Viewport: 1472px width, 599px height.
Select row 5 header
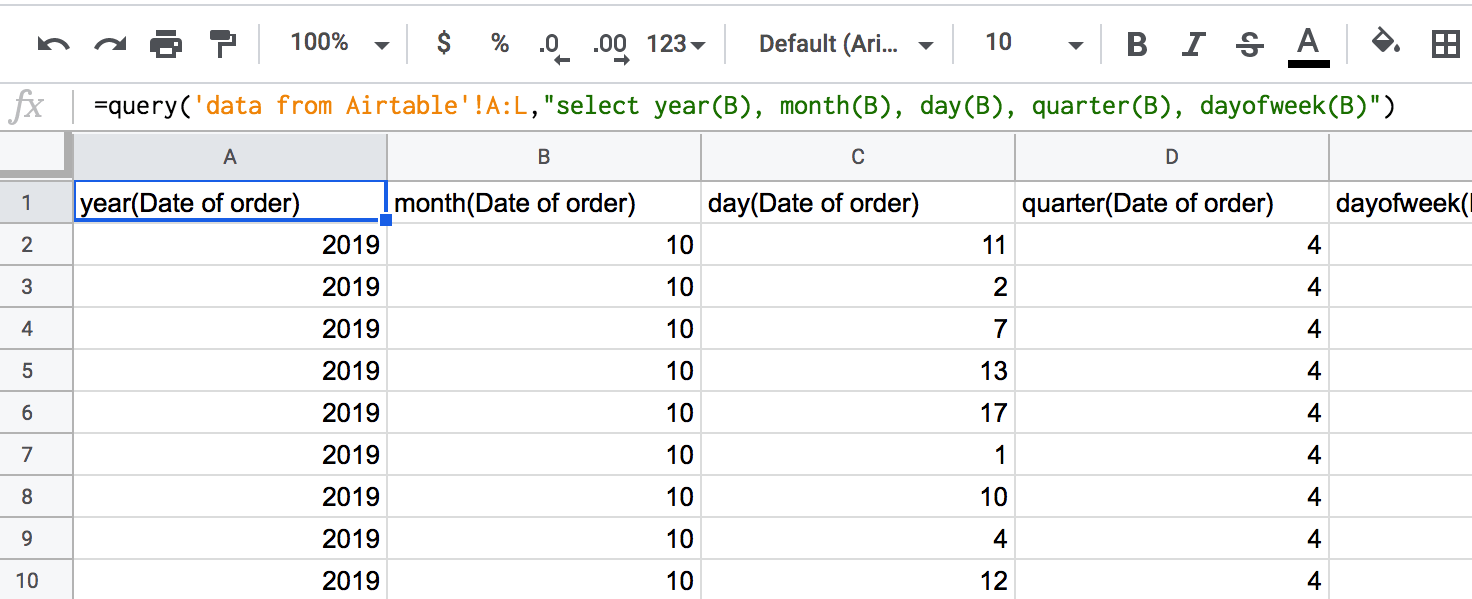(x=36, y=371)
